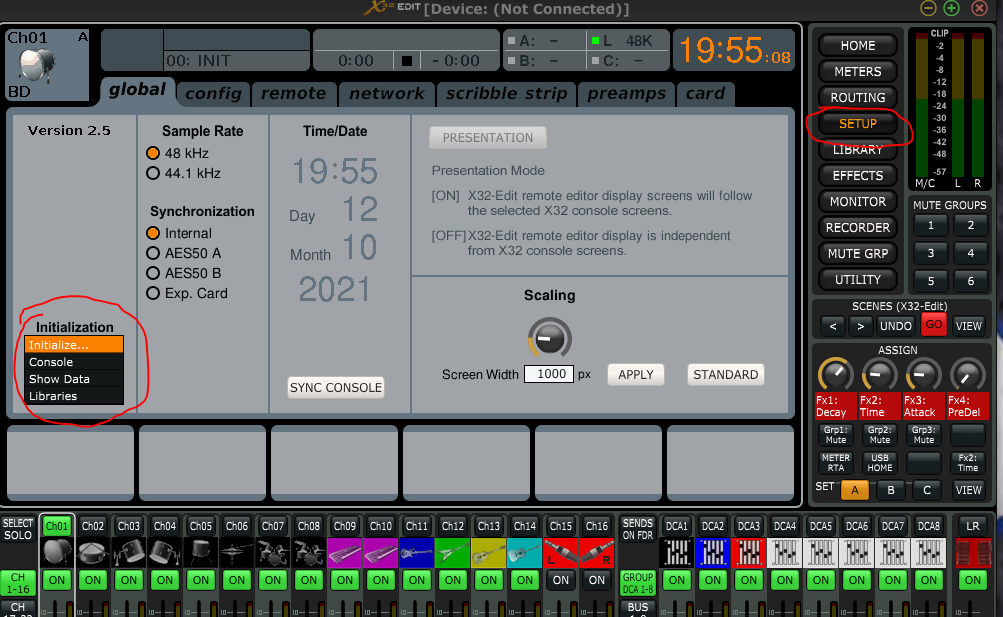The height and width of the screenshot is (617, 1003).
Task: Open the scribble strip tab
Action: (507, 93)
